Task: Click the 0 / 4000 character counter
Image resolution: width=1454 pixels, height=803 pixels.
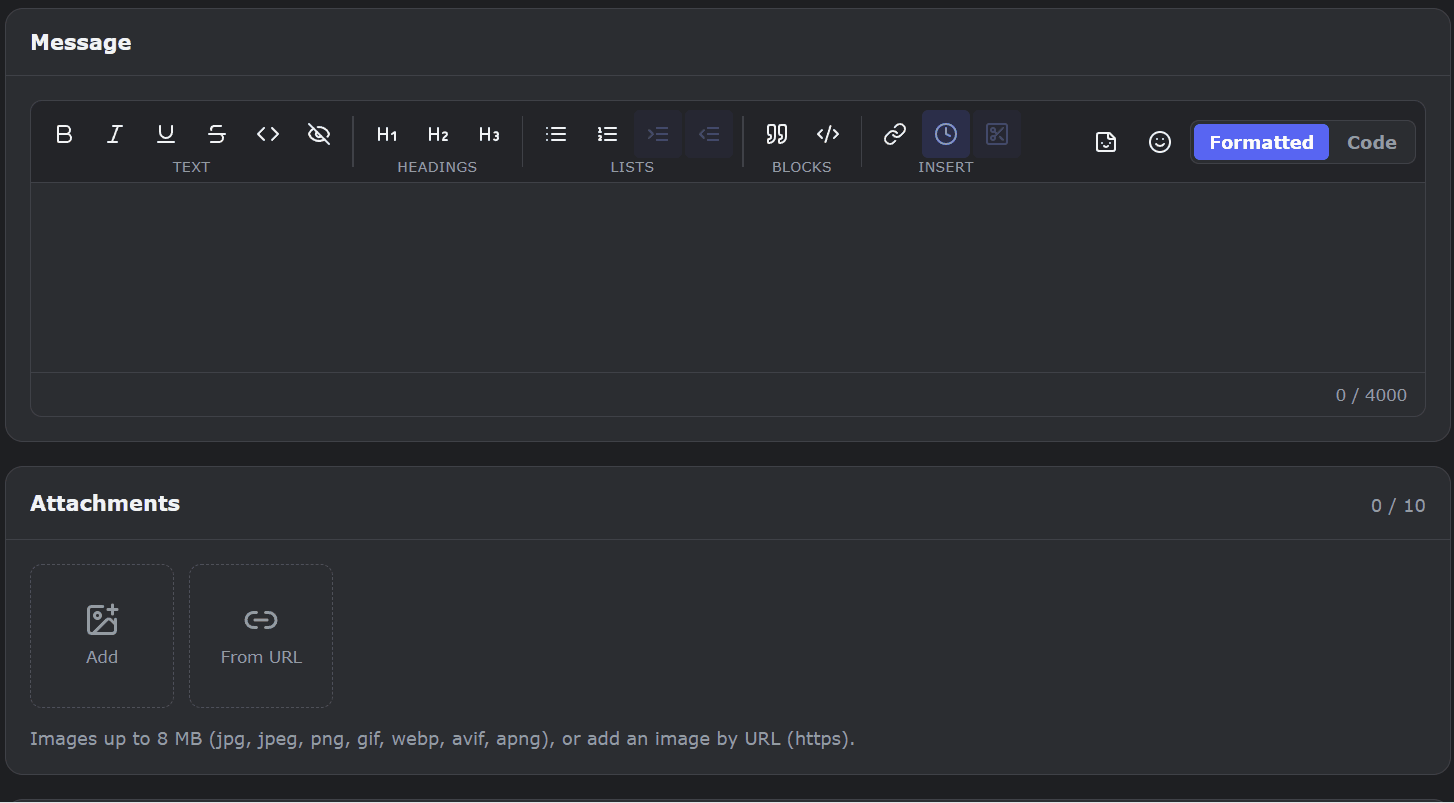Action: click(x=1371, y=395)
